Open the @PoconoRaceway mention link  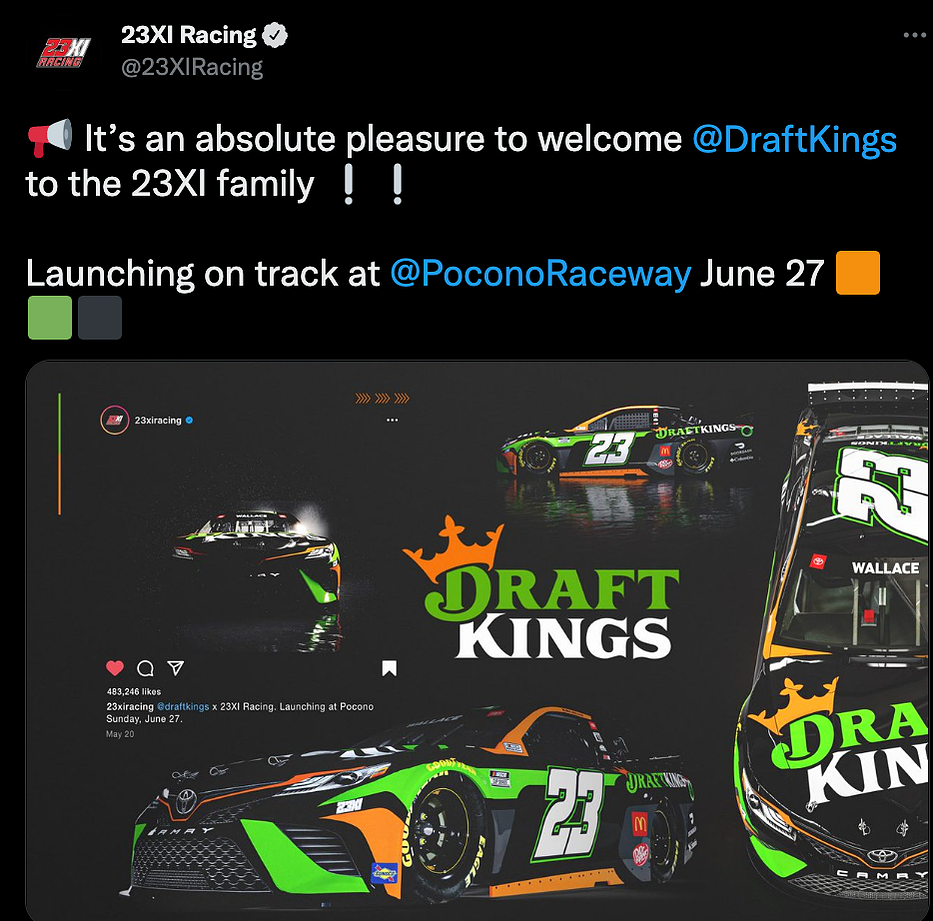540,274
